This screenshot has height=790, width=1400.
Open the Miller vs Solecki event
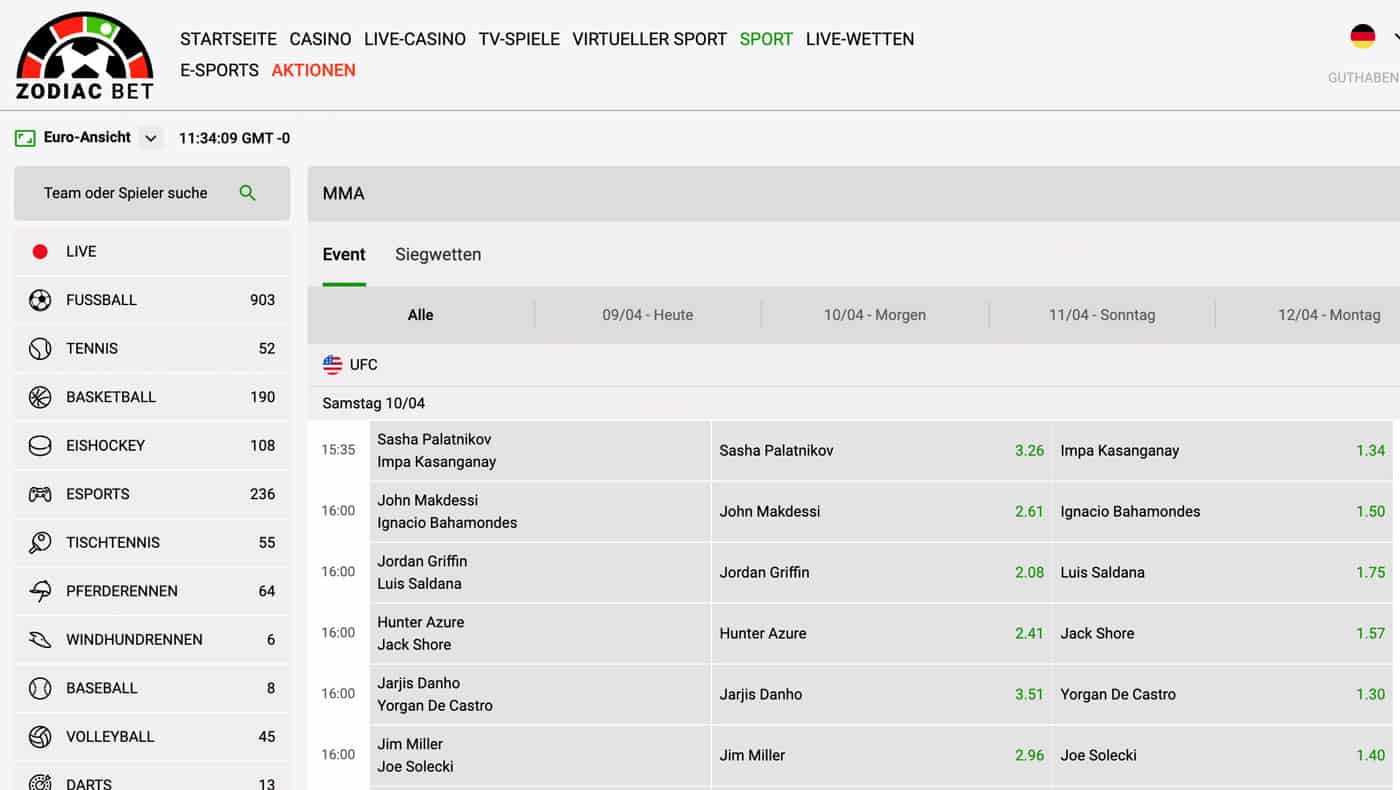click(x=540, y=756)
